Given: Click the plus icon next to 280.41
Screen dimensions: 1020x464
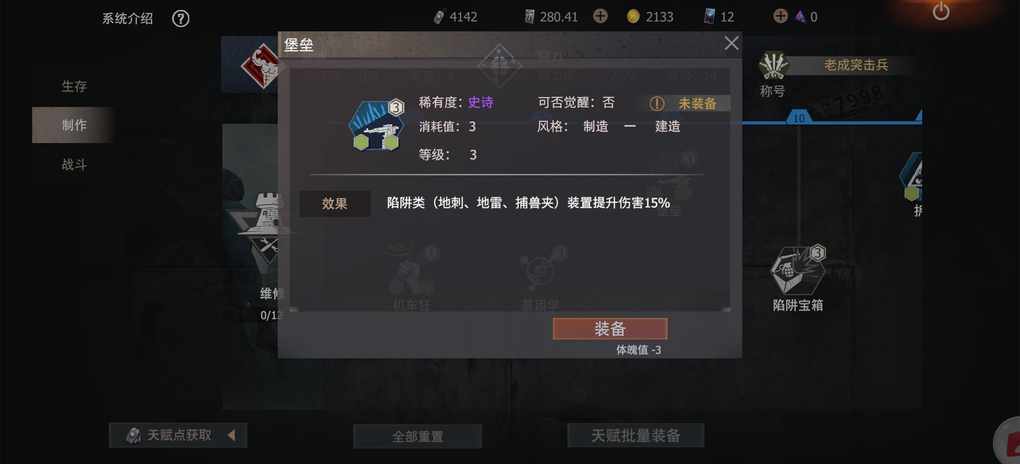Looking at the screenshot, I should (x=600, y=16).
